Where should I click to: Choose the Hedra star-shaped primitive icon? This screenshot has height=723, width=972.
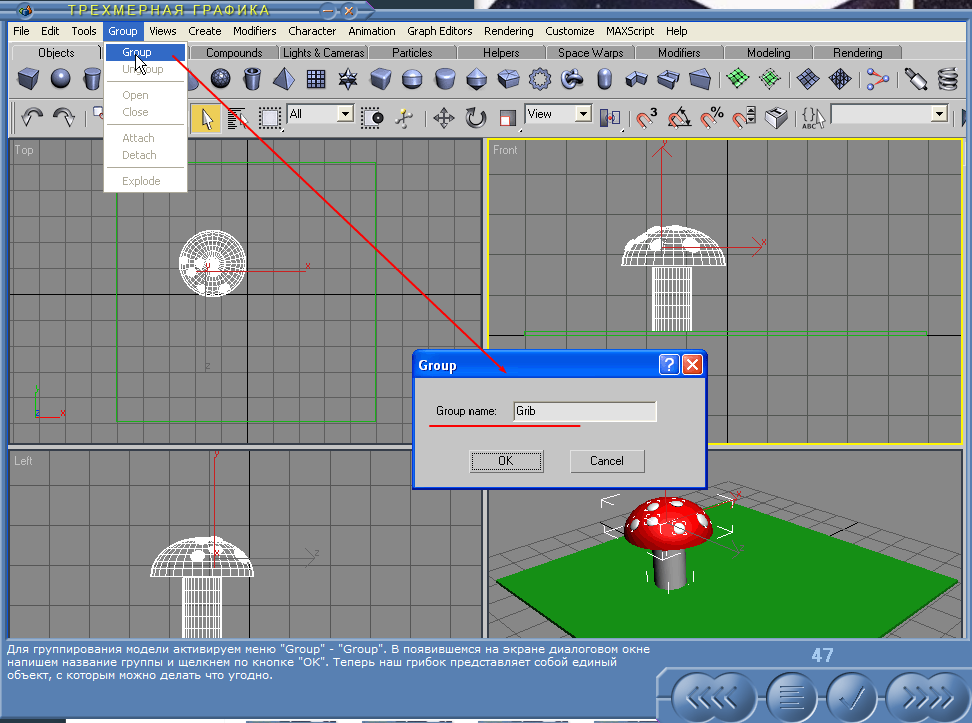348,79
